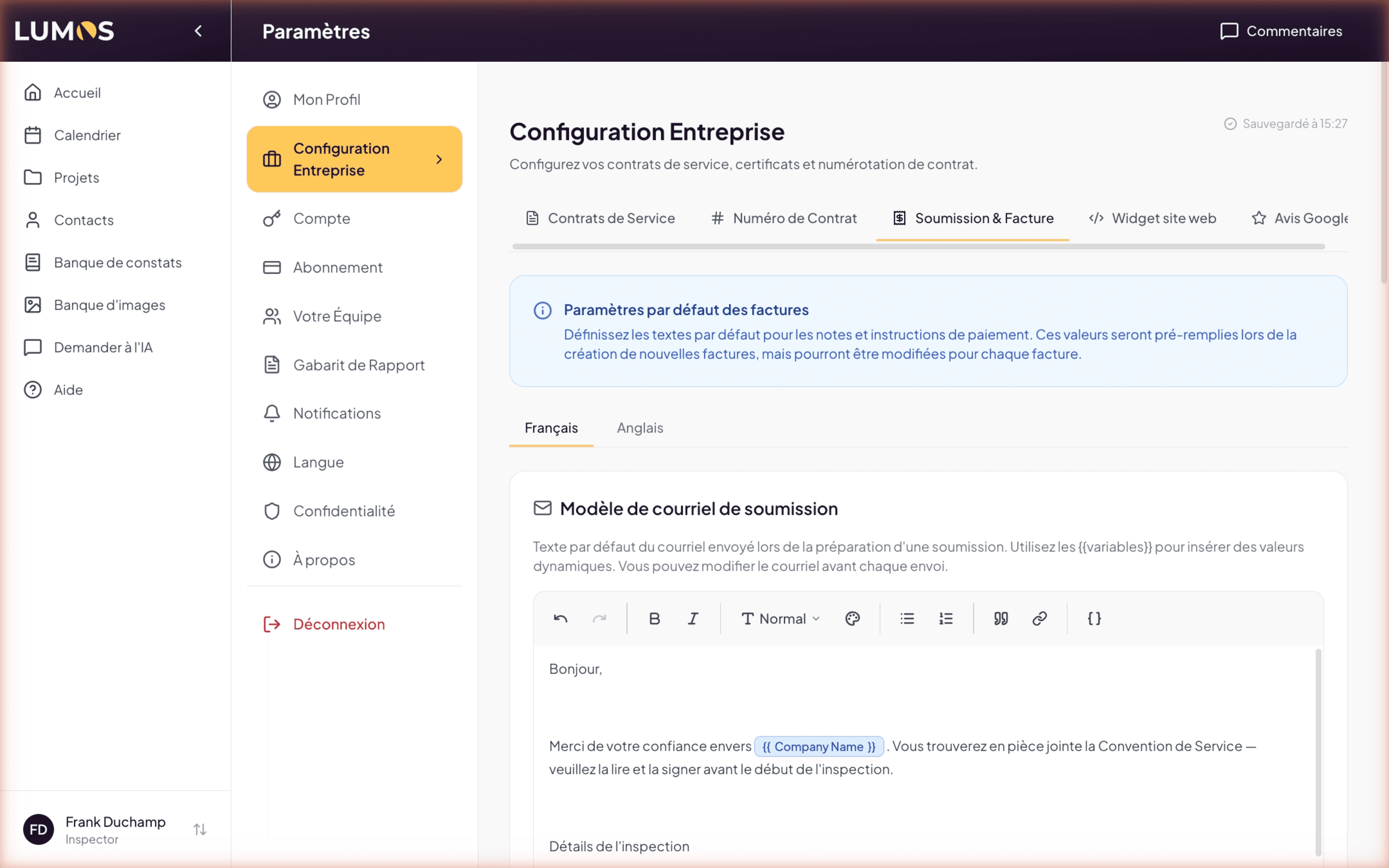
Task: Open Confidentialité settings
Action: click(354, 511)
